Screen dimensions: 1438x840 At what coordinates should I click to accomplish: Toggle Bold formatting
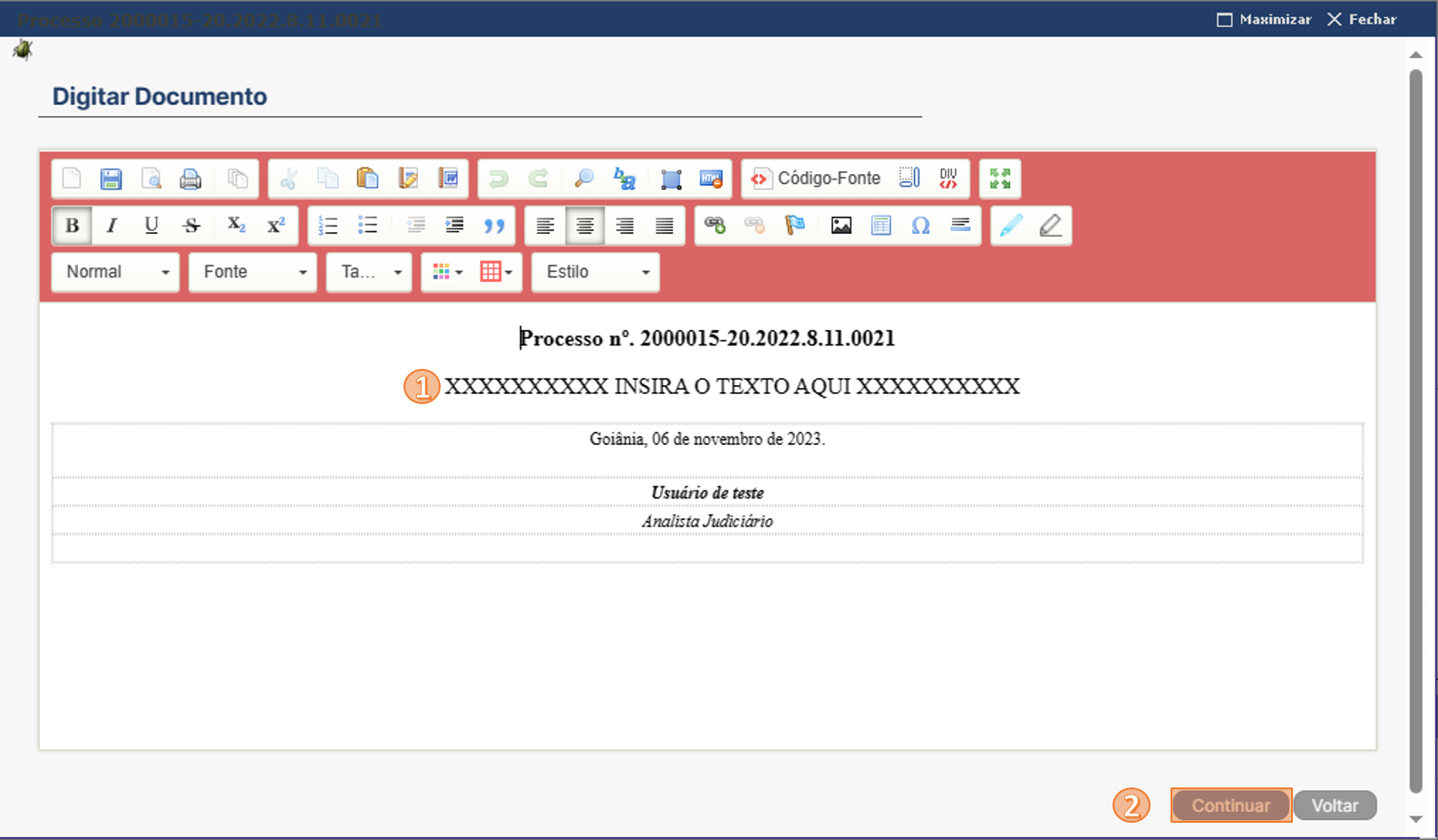click(x=72, y=226)
